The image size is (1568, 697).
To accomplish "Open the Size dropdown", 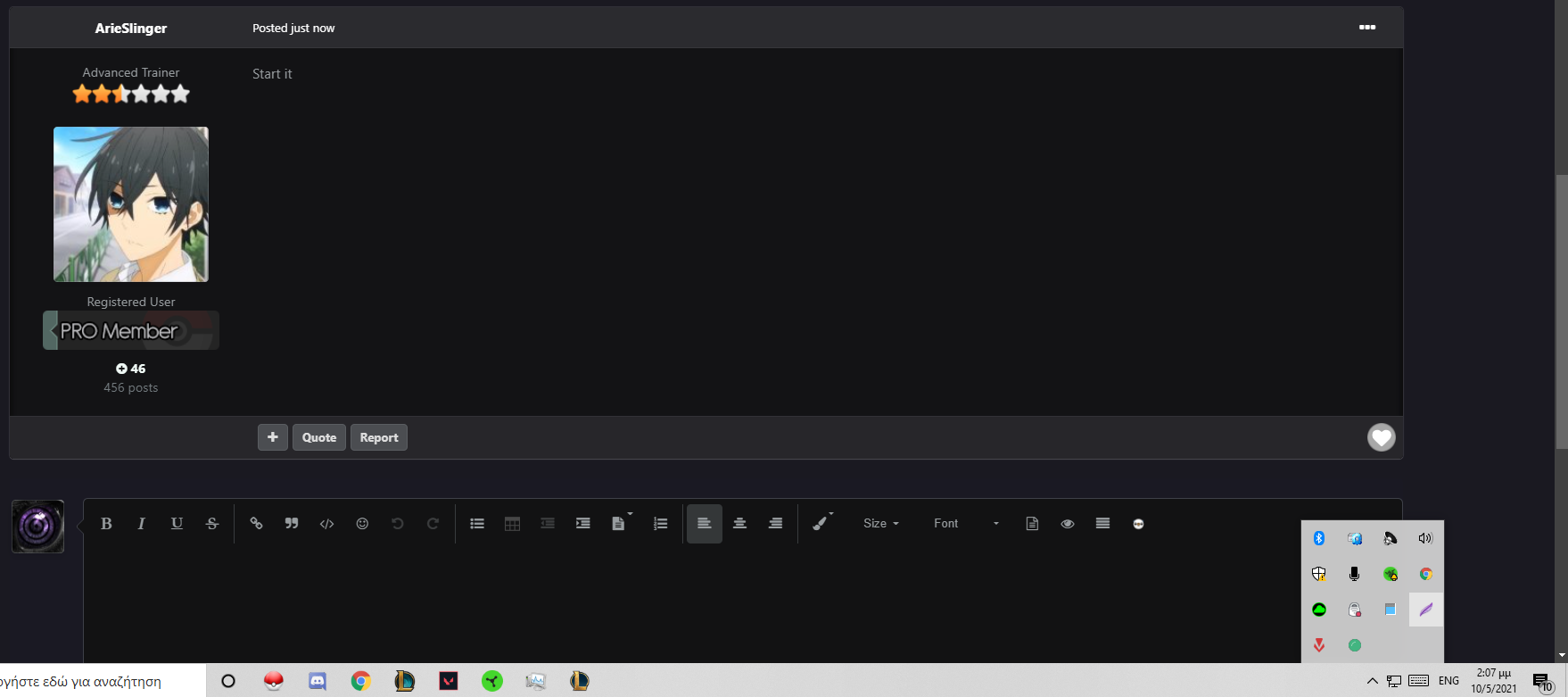I will 880,524.
